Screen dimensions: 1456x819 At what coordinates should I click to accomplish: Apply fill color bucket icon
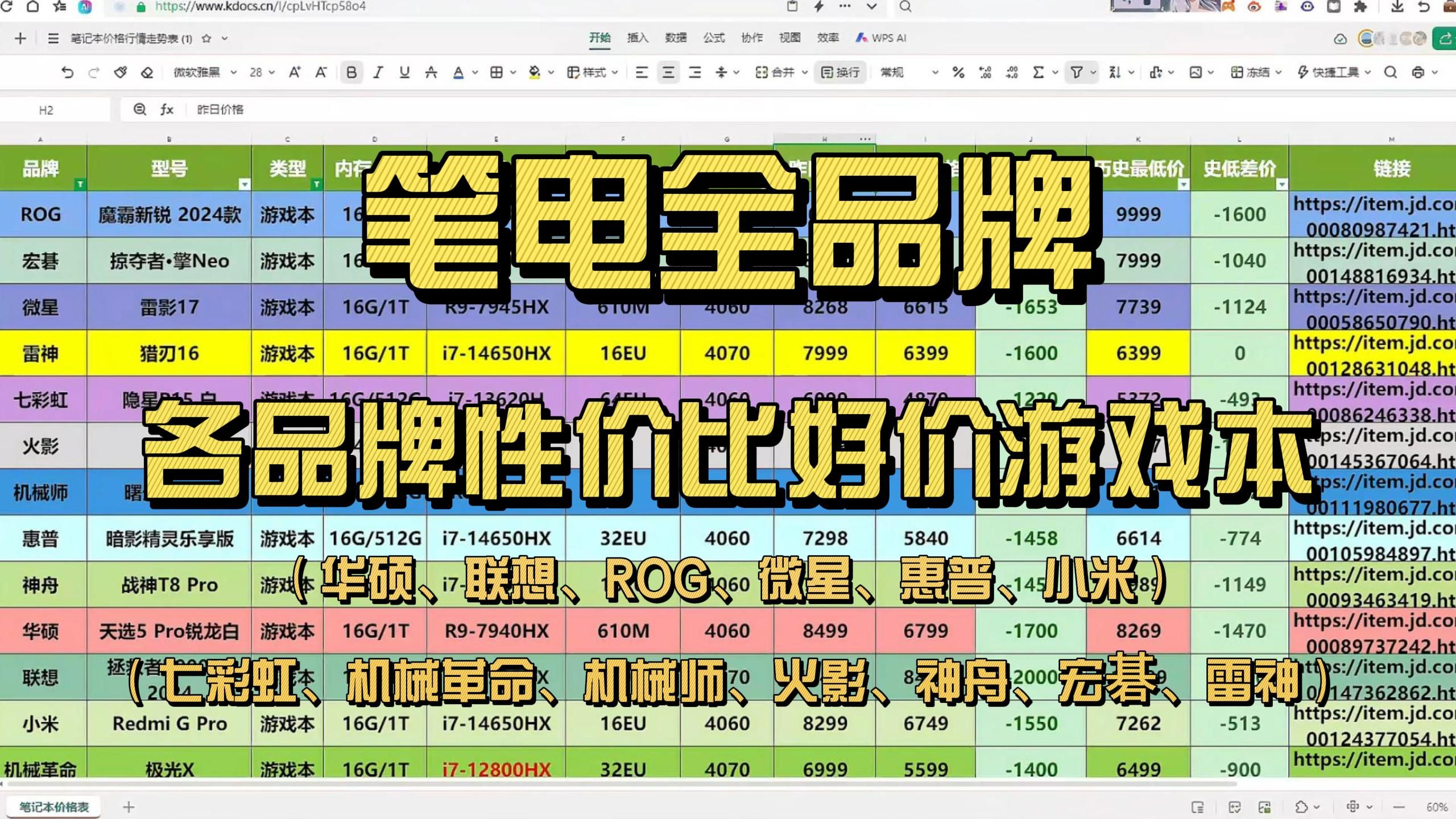coord(534,72)
